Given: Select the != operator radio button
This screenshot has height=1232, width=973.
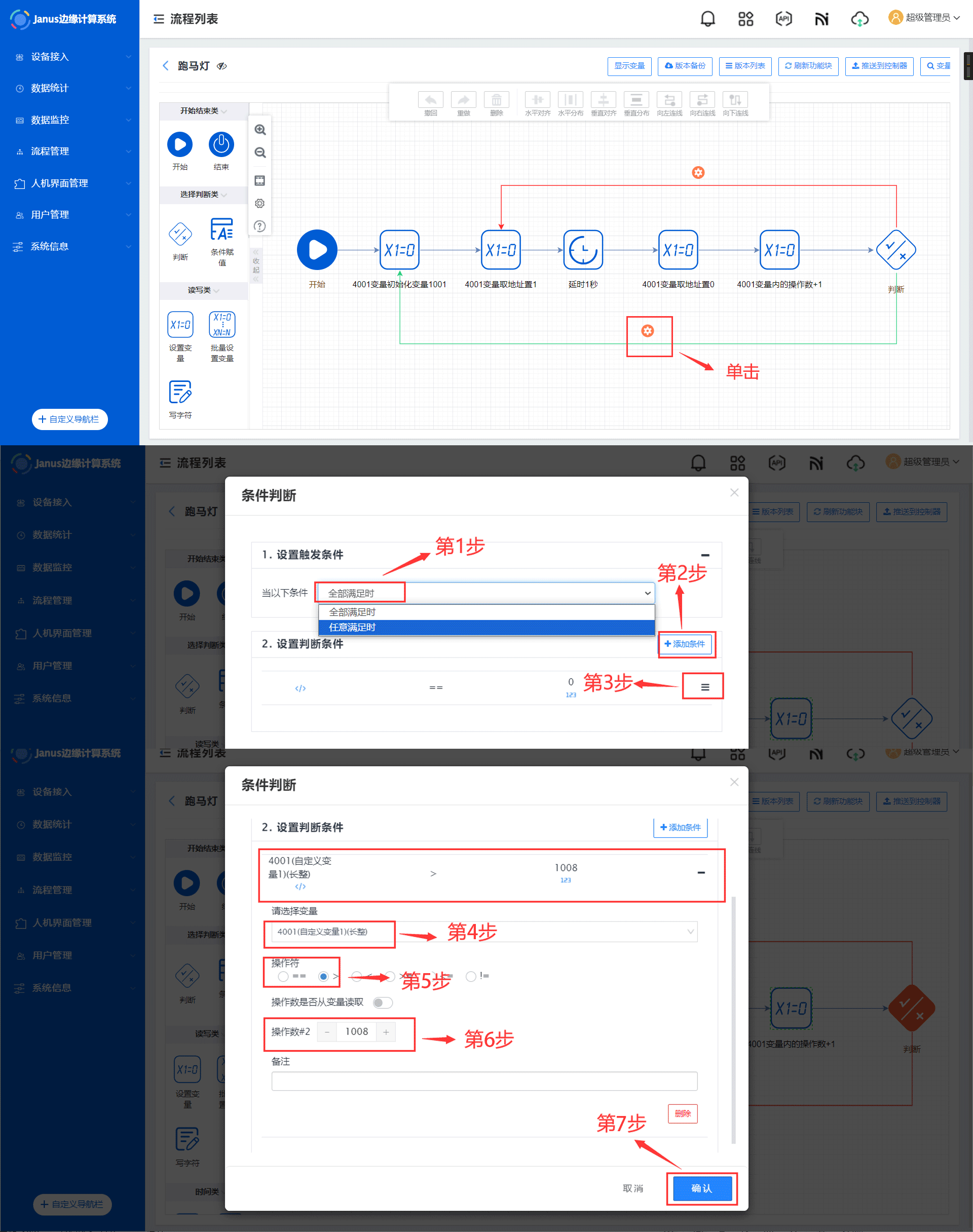Looking at the screenshot, I should (471, 976).
